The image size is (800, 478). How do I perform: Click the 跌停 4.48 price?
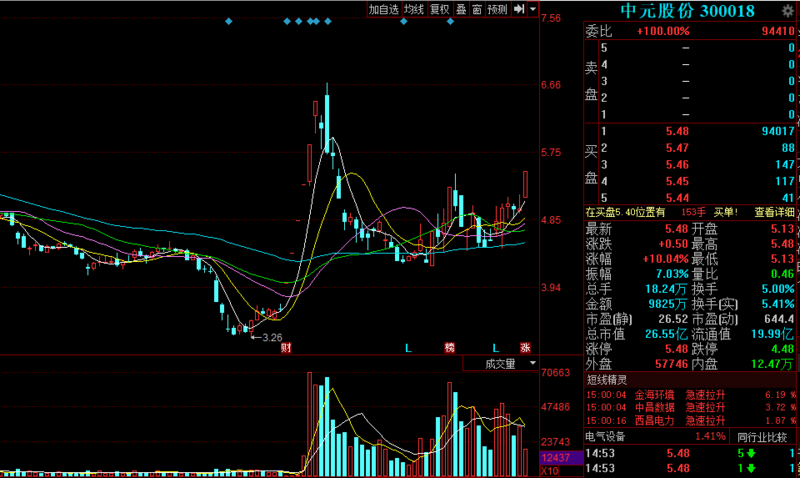point(783,349)
